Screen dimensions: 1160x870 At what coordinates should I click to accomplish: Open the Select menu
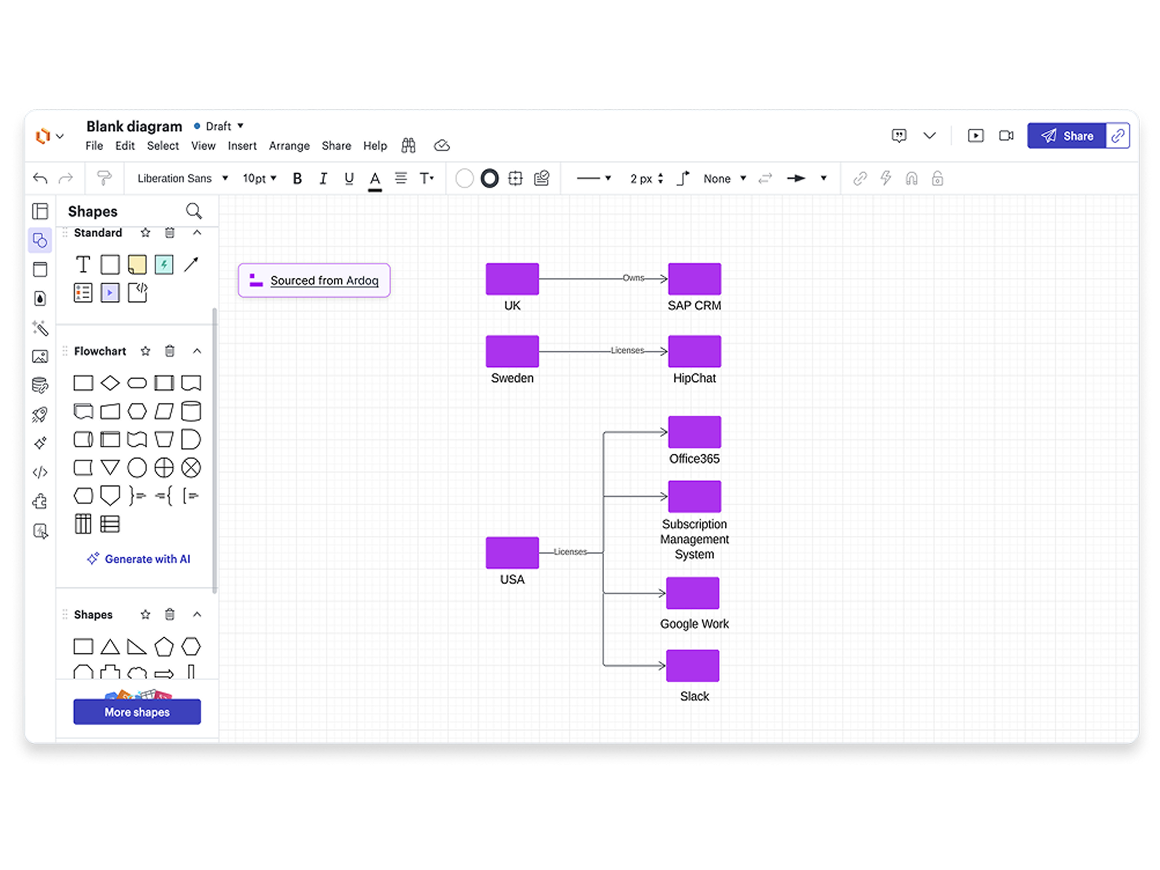(163, 146)
